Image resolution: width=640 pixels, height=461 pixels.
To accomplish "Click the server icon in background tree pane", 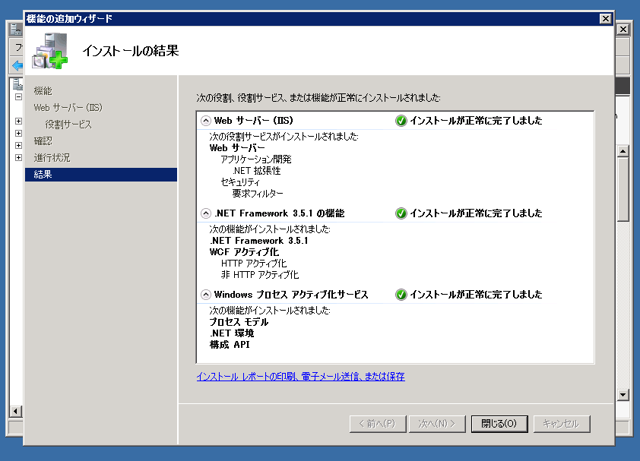I will coord(18,84).
